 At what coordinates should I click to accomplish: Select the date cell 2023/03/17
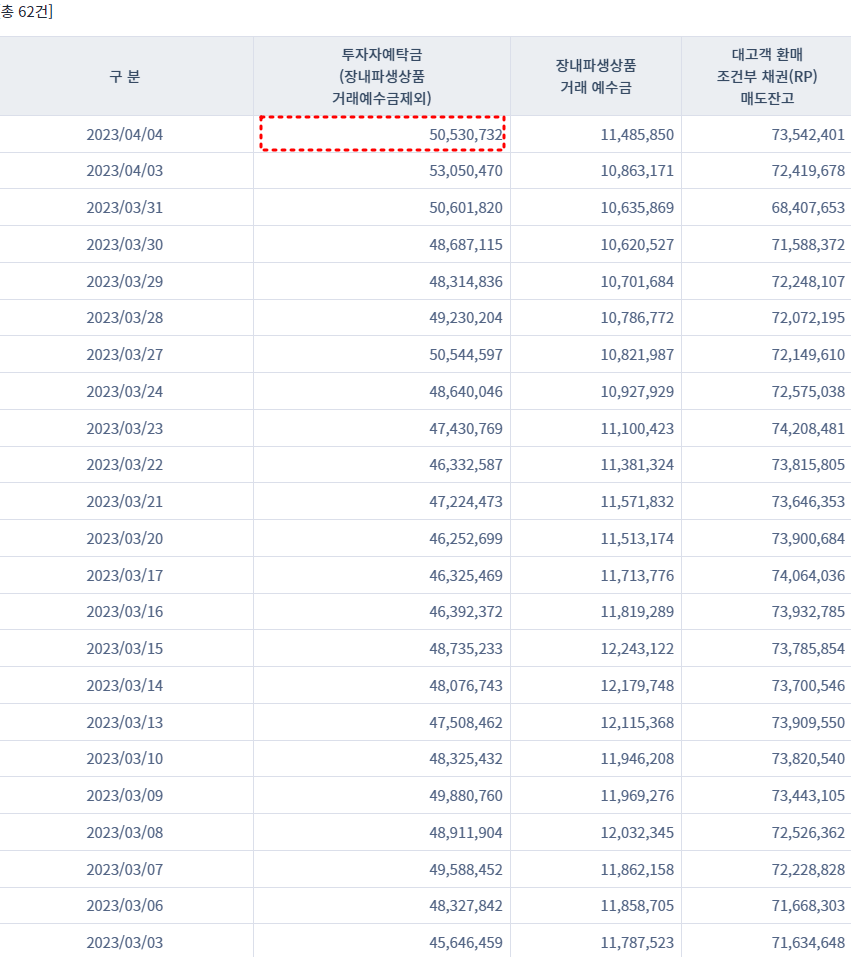pos(125,576)
